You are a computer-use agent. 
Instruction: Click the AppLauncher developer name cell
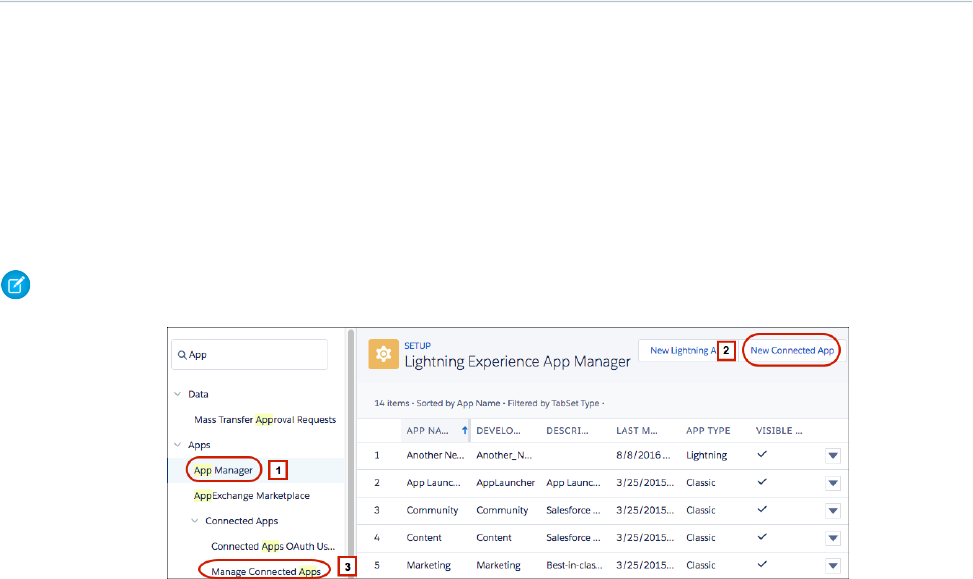505,483
